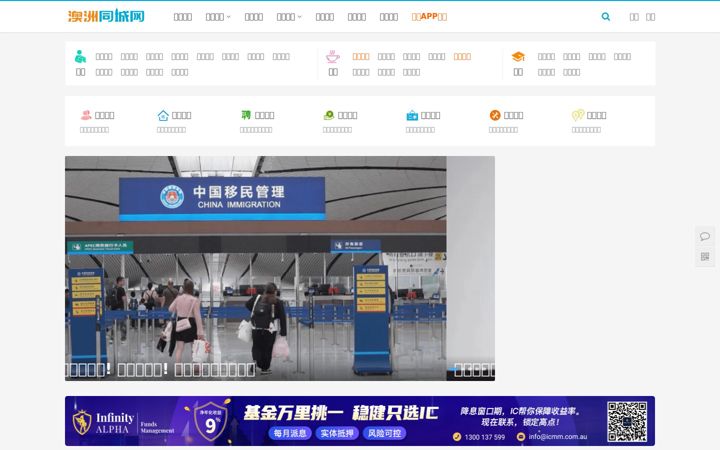Image resolution: width=720 pixels, height=450 pixels.
Task: Click the 9% shield badge in banner
Action: (x=210, y=422)
